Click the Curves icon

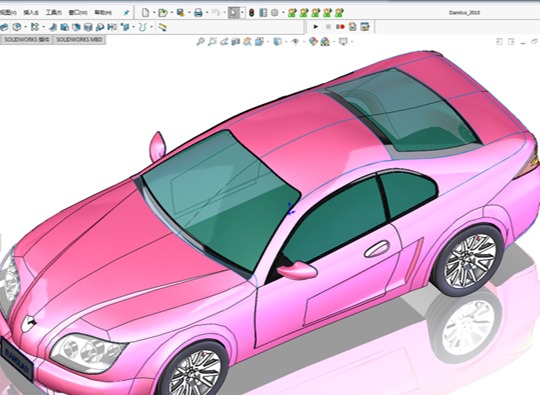point(143,27)
